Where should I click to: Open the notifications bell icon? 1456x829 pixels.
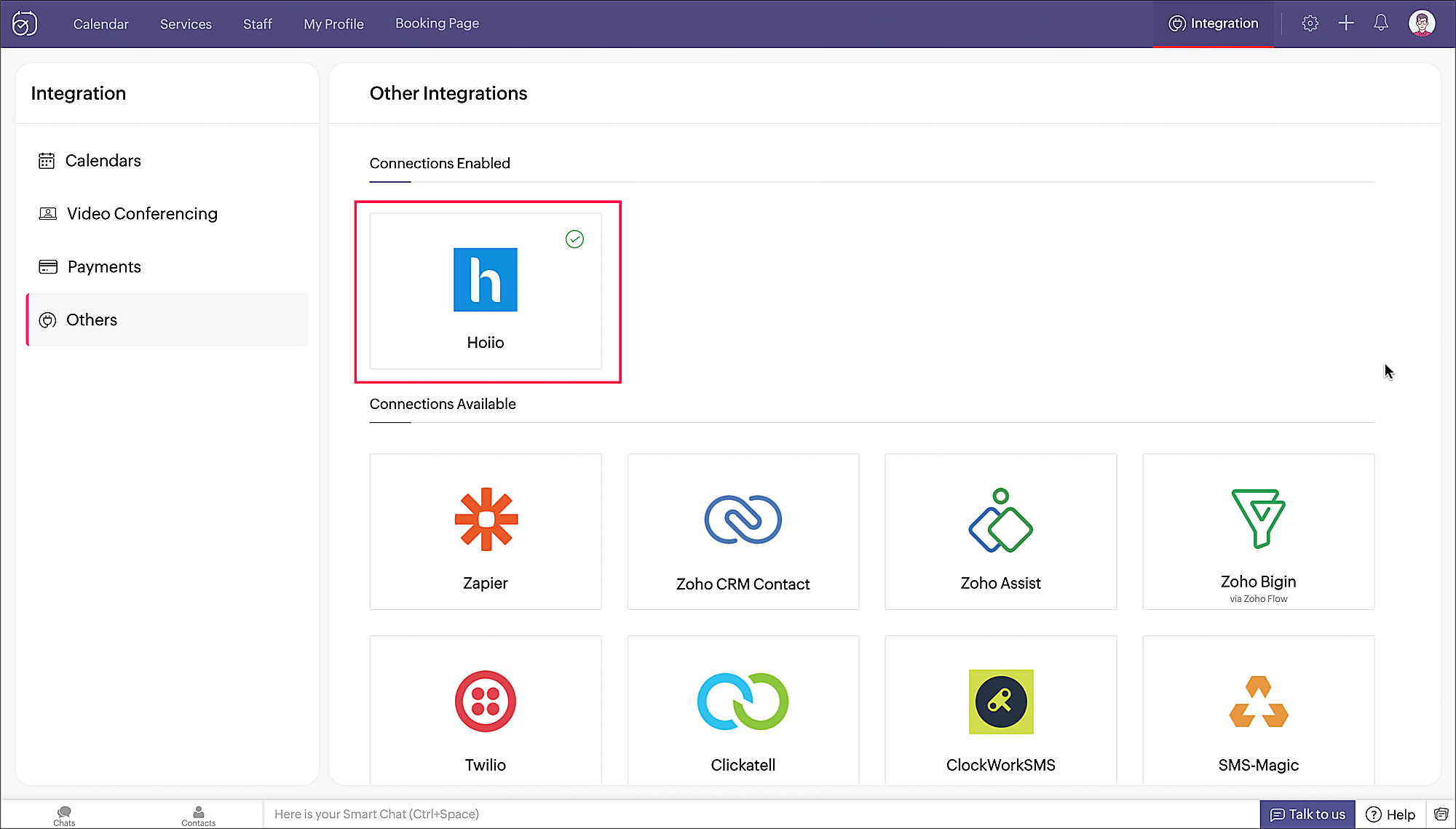point(1380,23)
